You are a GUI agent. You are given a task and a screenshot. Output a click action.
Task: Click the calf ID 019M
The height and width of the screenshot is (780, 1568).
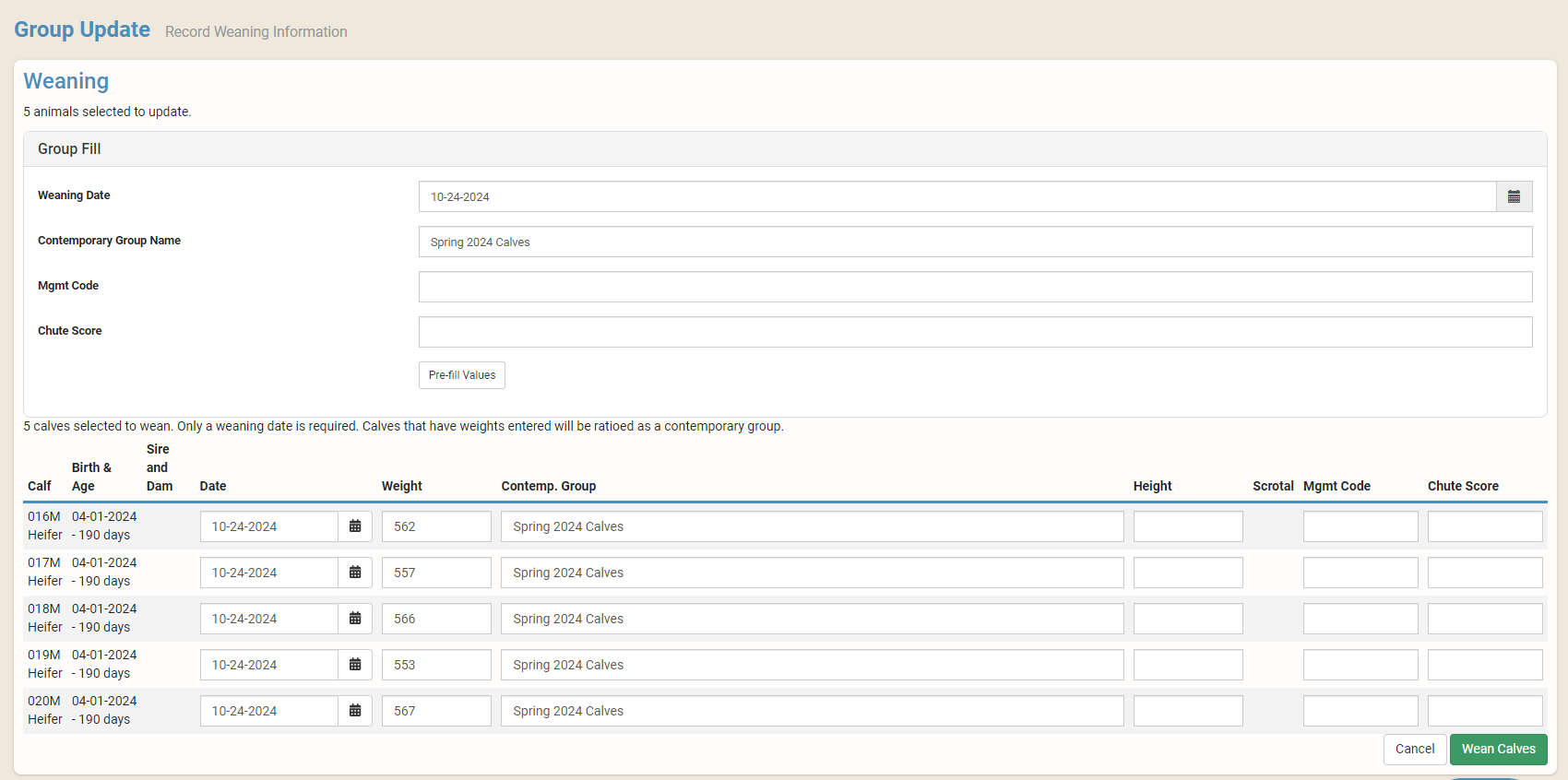point(44,655)
